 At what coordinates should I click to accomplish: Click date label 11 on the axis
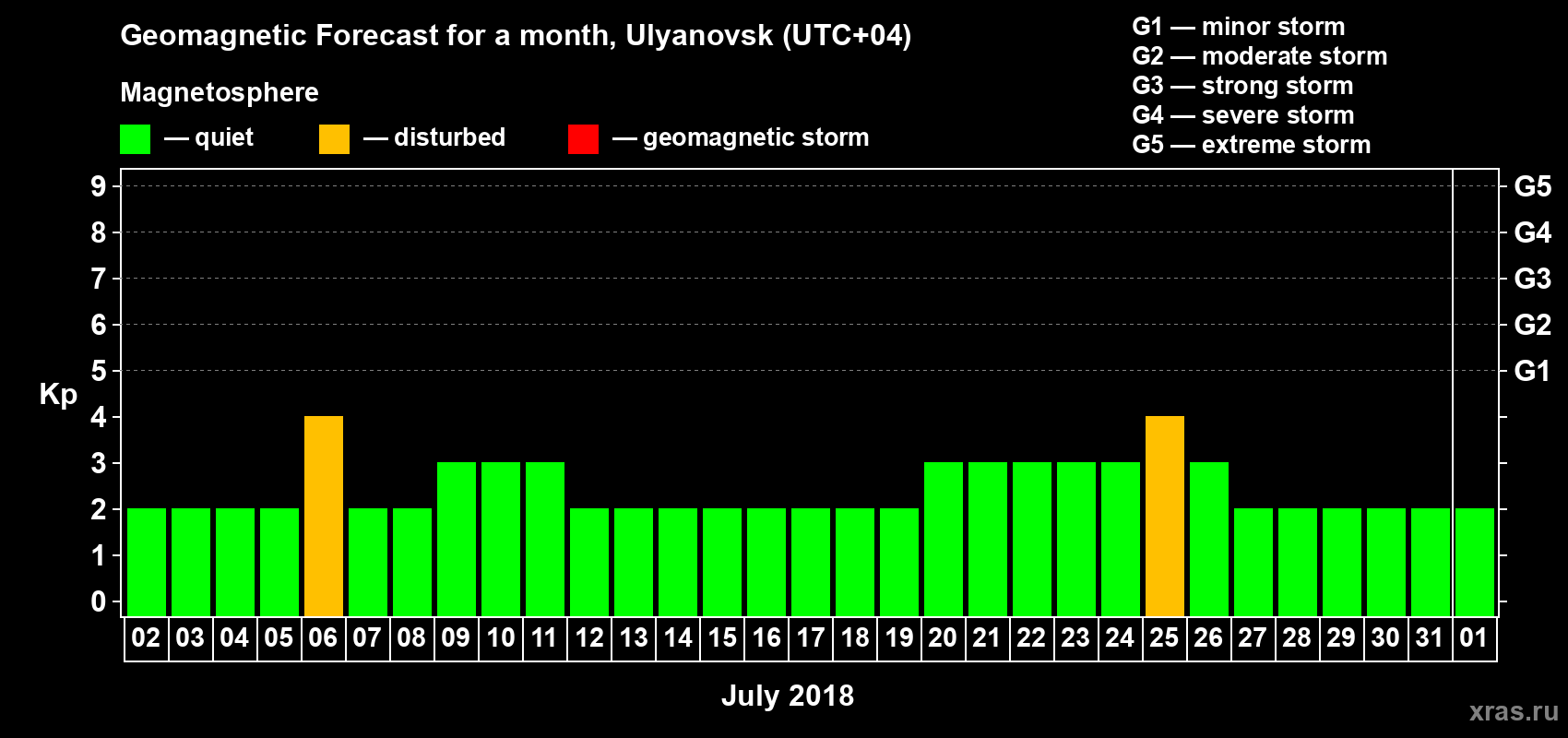(x=544, y=637)
